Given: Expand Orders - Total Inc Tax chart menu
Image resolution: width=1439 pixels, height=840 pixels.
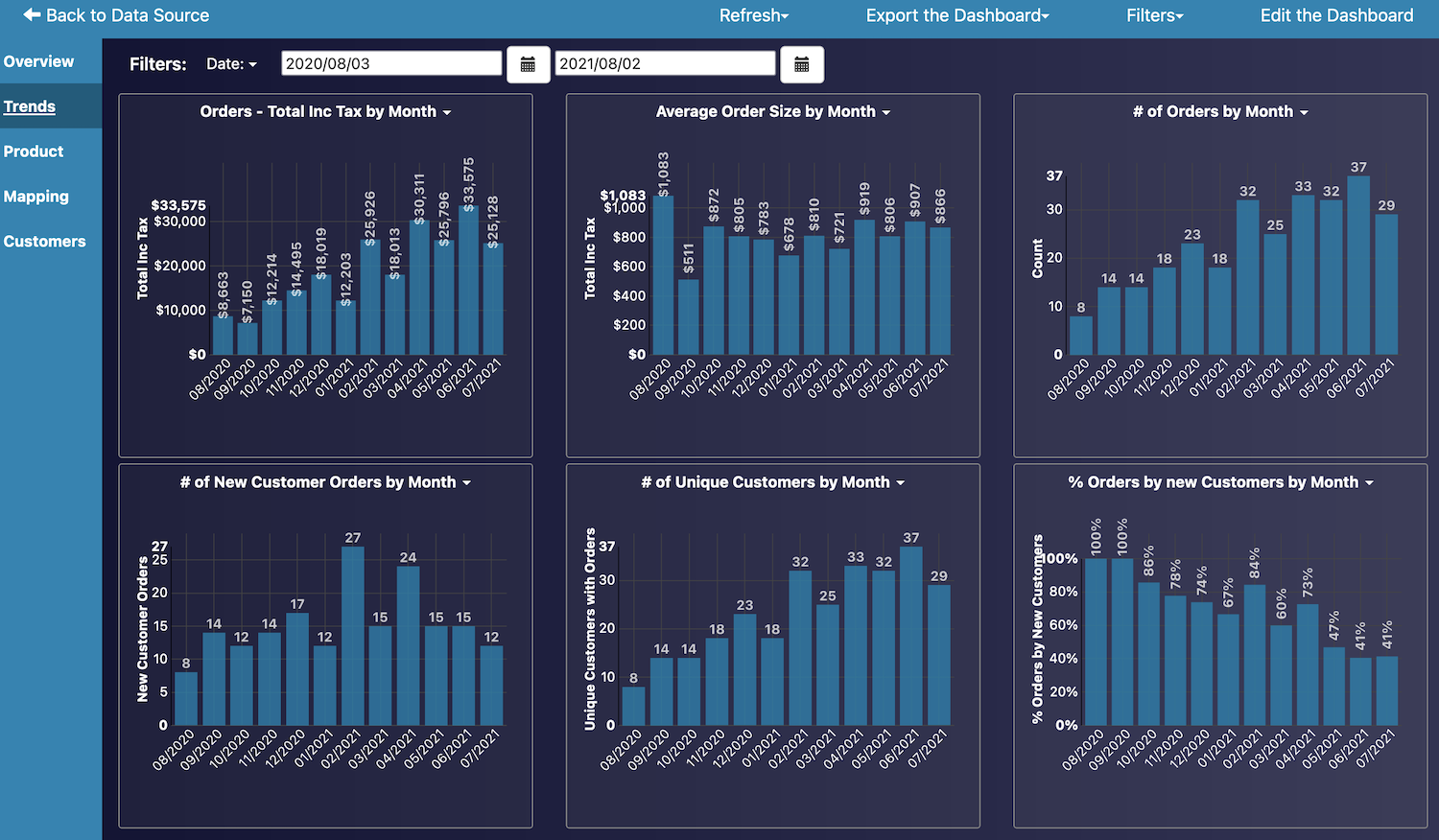Looking at the screenshot, I should (x=446, y=112).
